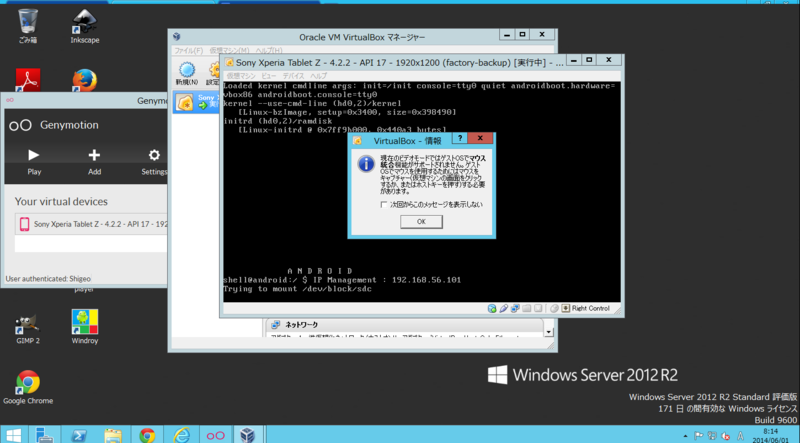Click the network icon in system tray
The width and height of the screenshot is (800, 443).
click(712, 436)
